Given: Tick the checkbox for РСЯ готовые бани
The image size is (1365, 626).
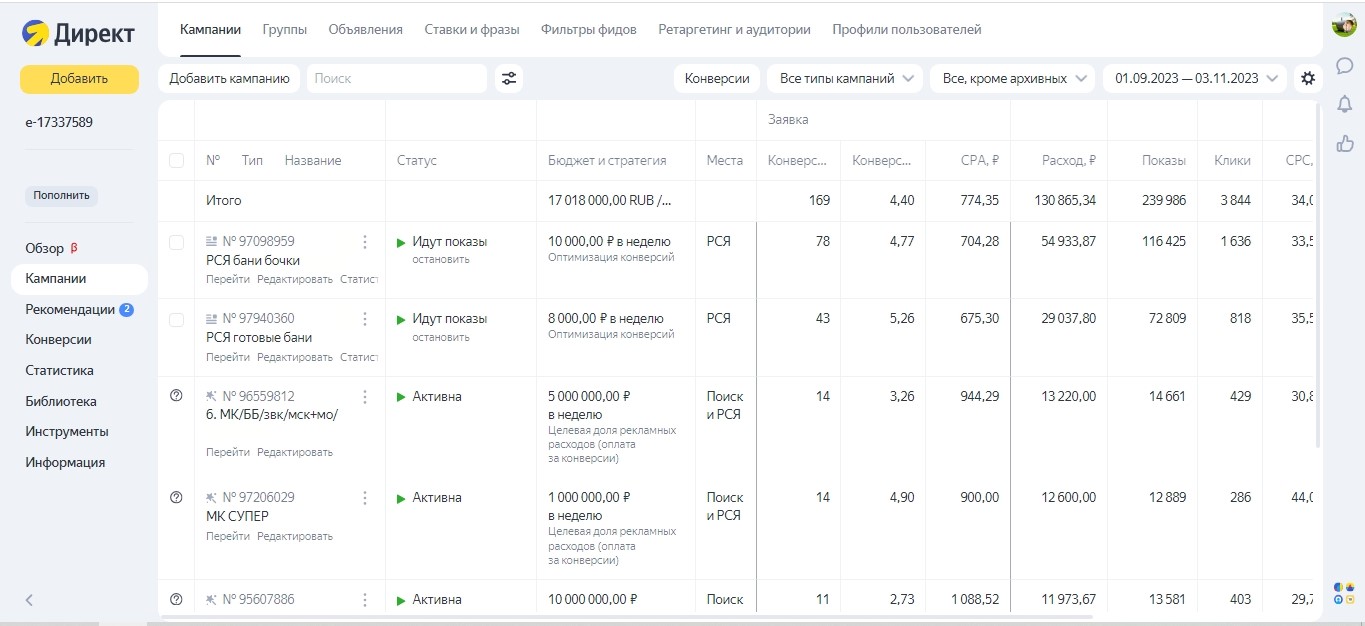Looking at the screenshot, I should [177, 320].
